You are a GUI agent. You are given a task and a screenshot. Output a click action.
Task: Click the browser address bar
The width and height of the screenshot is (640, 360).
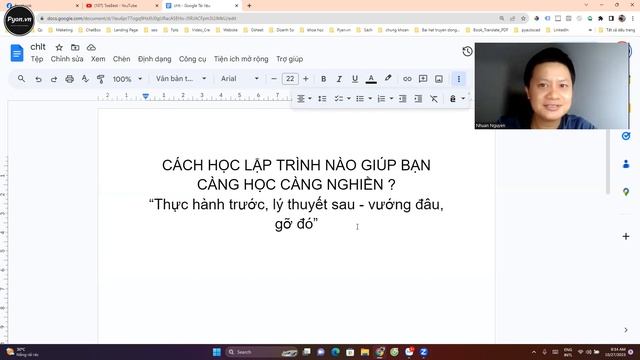pos(269,18)
